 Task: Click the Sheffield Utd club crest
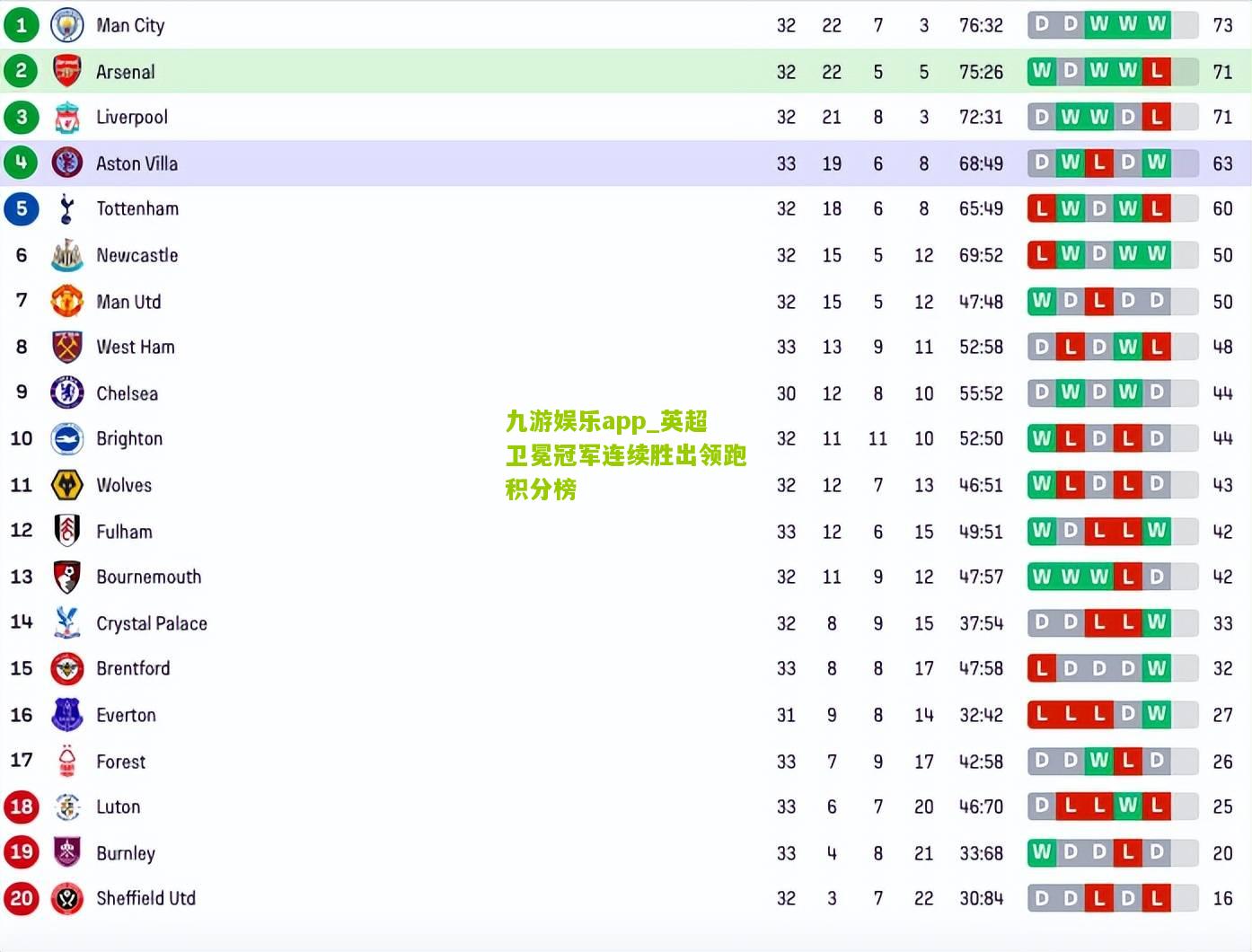67,898
